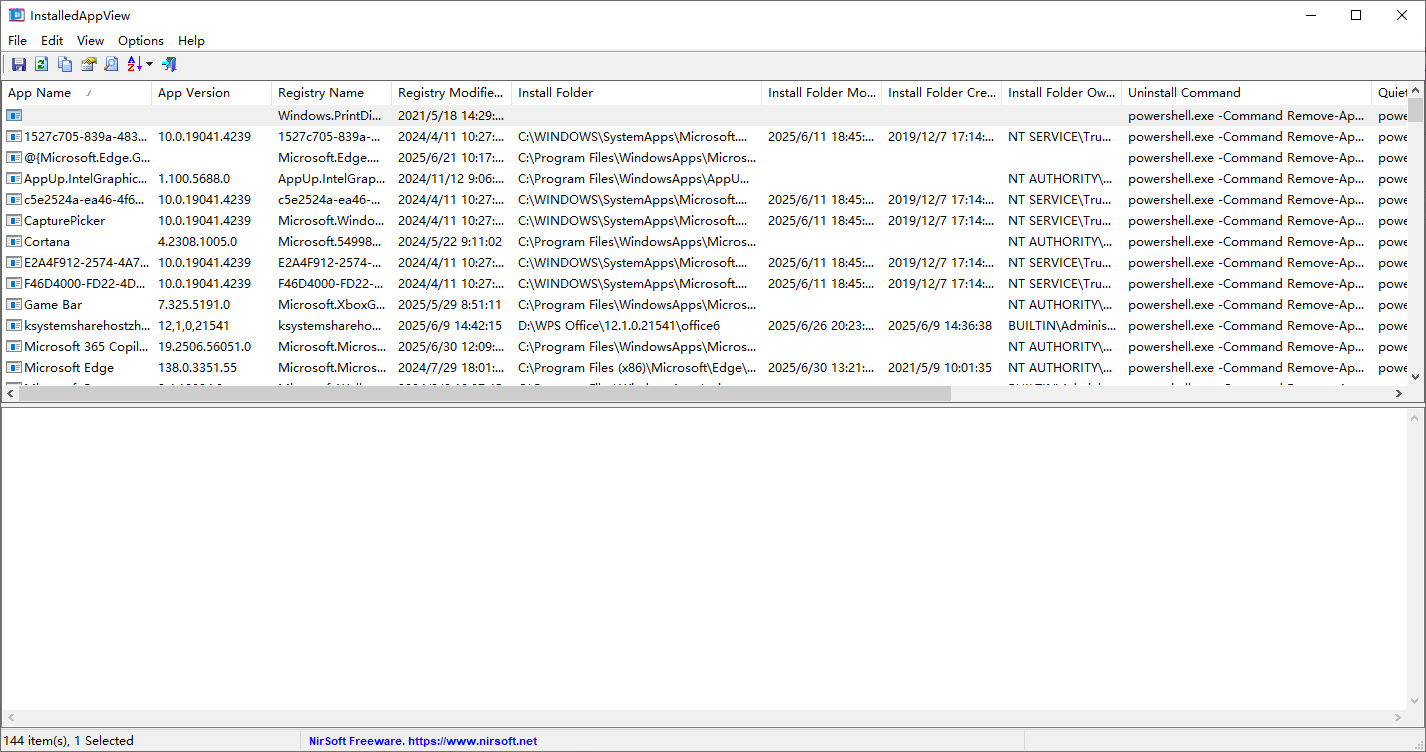Screen dimensions: 1426x752
Task: Click the app icon beside F46D4000-FD22-4D
Action: coord(14,284)
